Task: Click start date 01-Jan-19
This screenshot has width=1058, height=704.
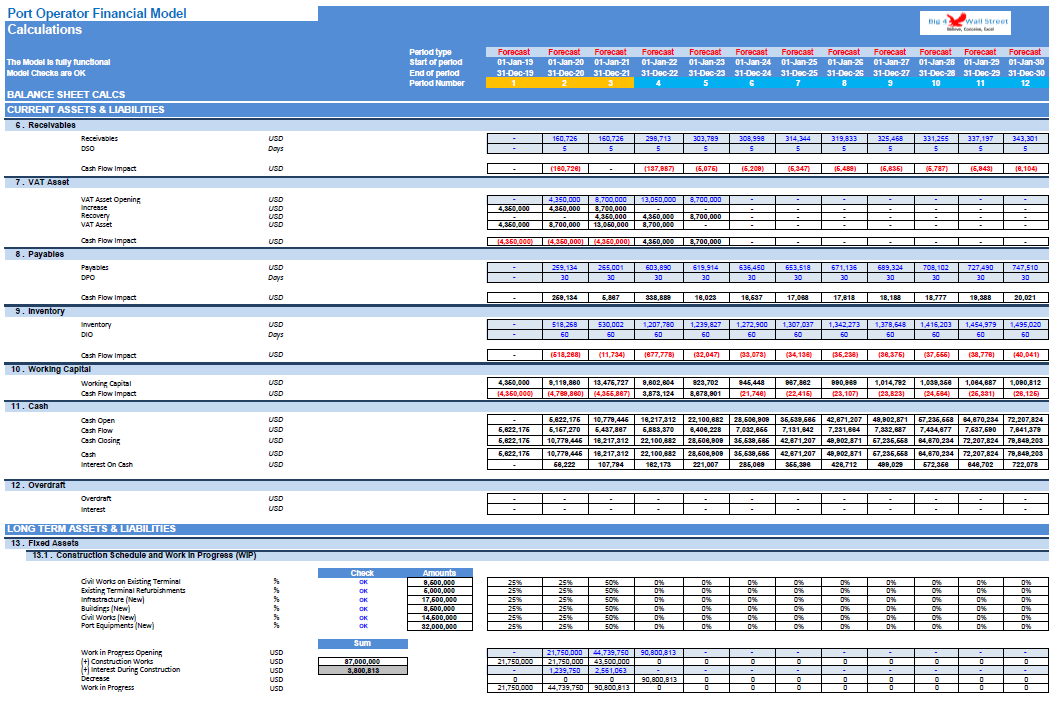Action: tap(515, 62)
